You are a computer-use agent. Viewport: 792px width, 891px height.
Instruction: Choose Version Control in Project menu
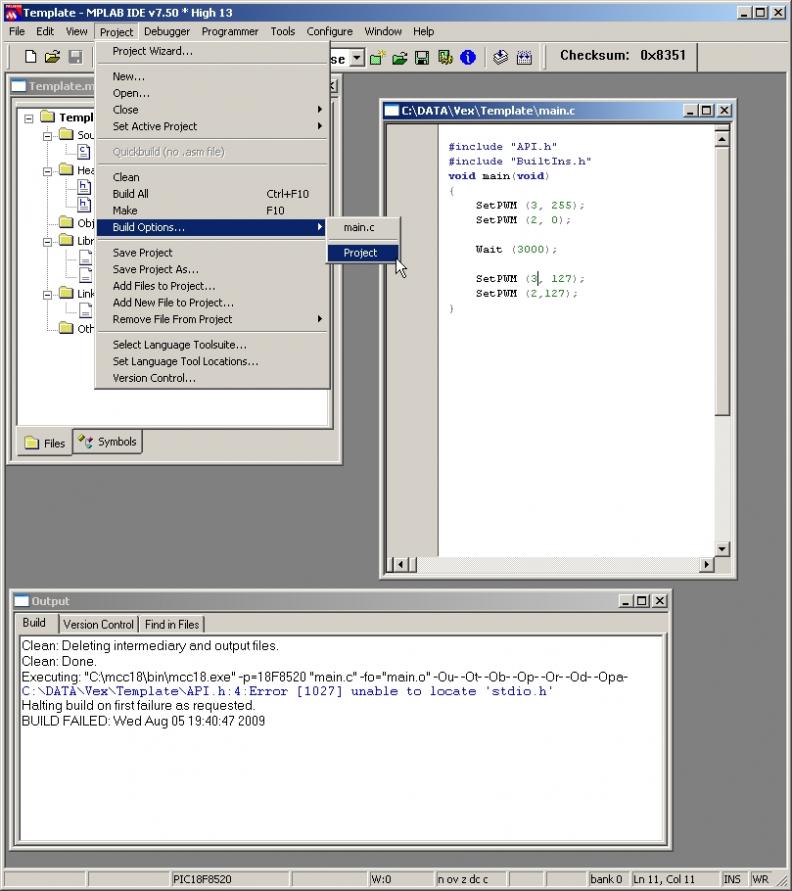point(213,378)
